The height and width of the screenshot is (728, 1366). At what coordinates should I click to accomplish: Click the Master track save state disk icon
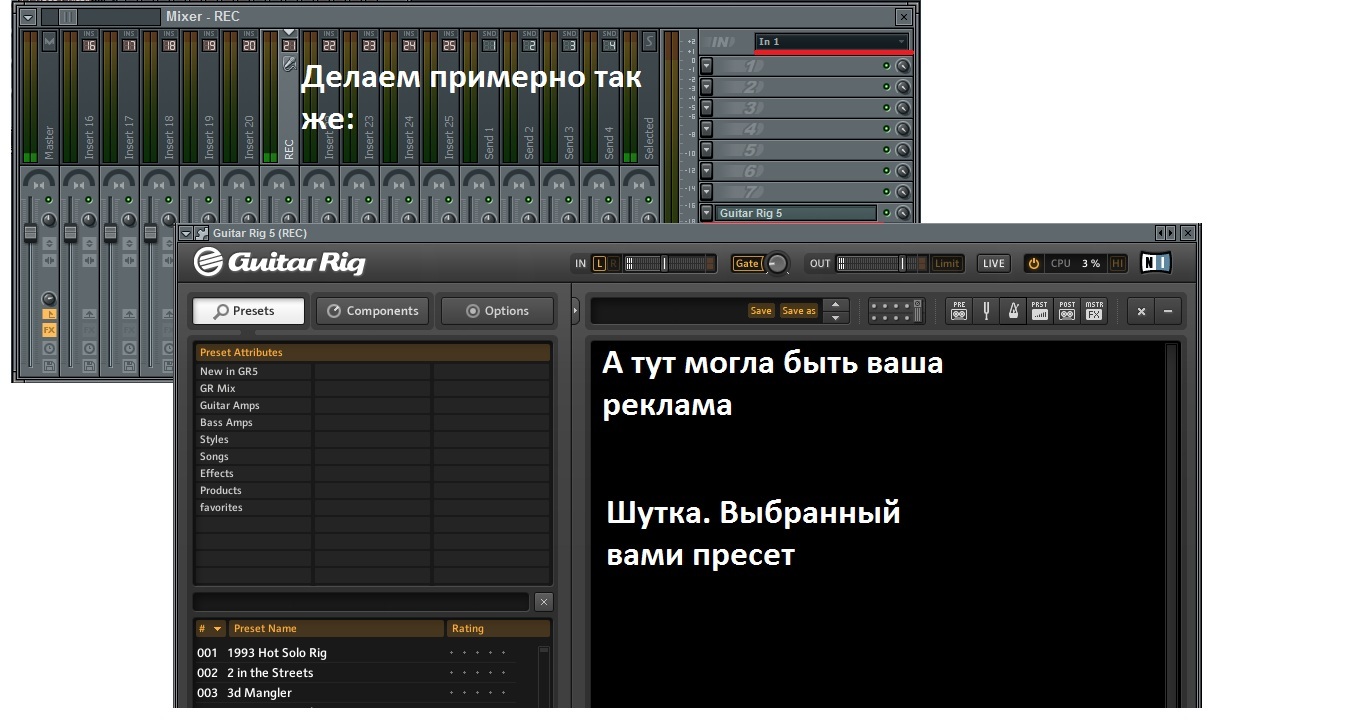coord(49,366)
